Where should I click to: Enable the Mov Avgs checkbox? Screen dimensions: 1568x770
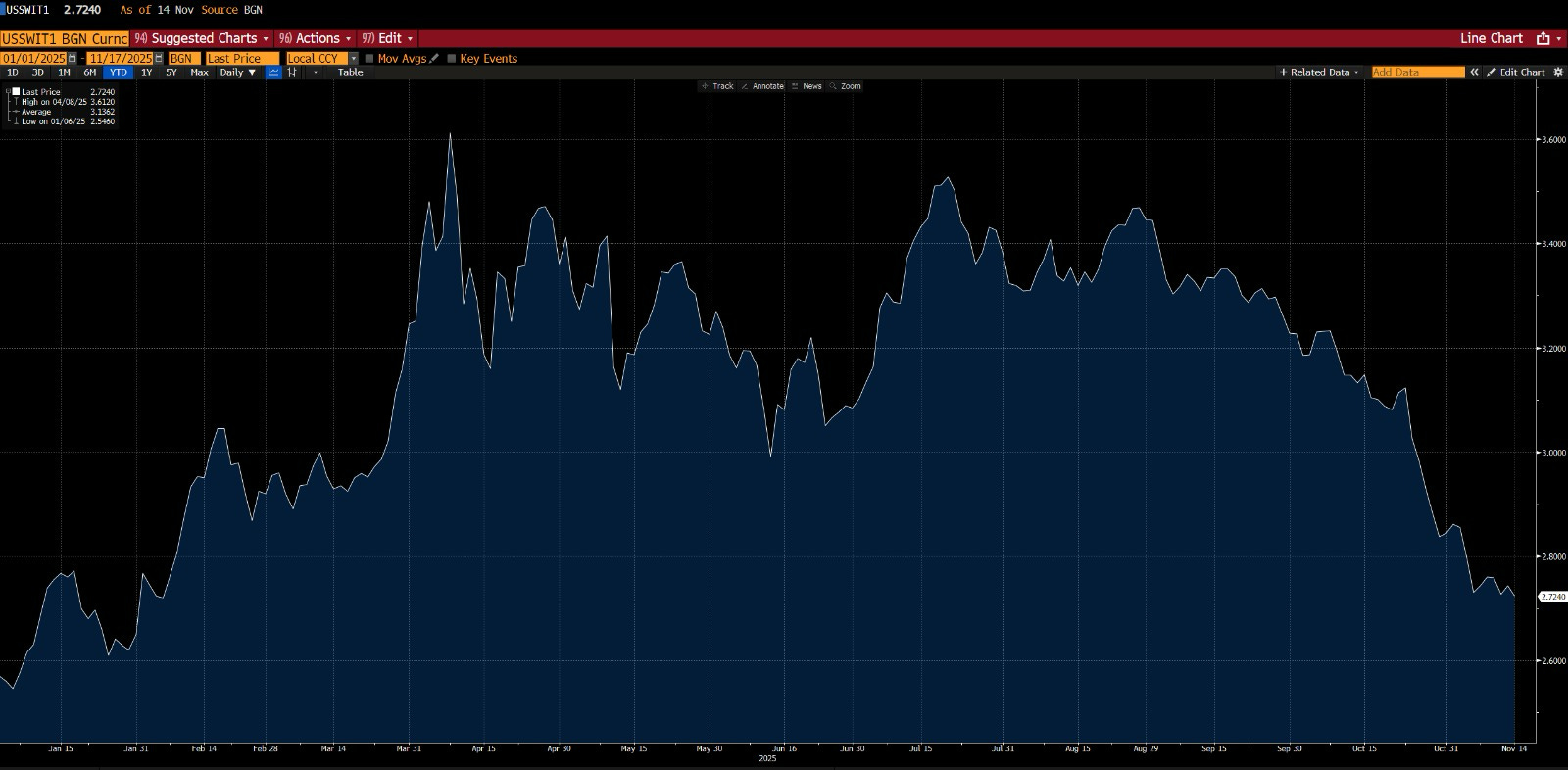click(x=369, y=58)
